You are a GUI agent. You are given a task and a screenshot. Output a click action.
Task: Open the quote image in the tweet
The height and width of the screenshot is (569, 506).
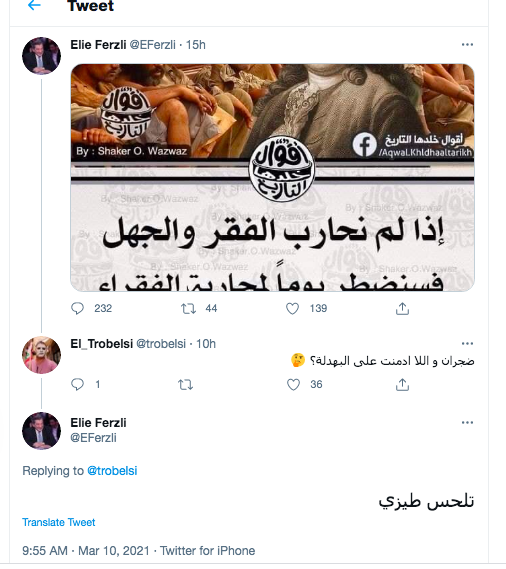(272, 177)
